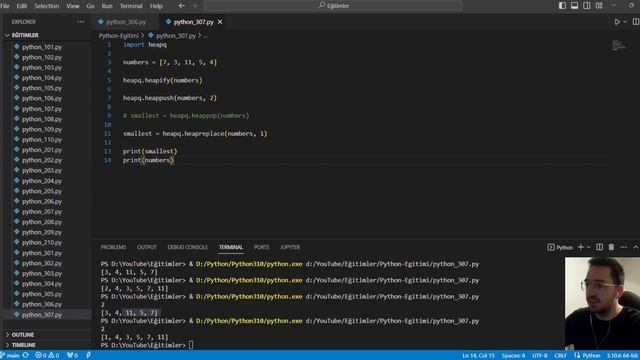
Task: Add a new terminal with plus
Action: tap(580, 247)
